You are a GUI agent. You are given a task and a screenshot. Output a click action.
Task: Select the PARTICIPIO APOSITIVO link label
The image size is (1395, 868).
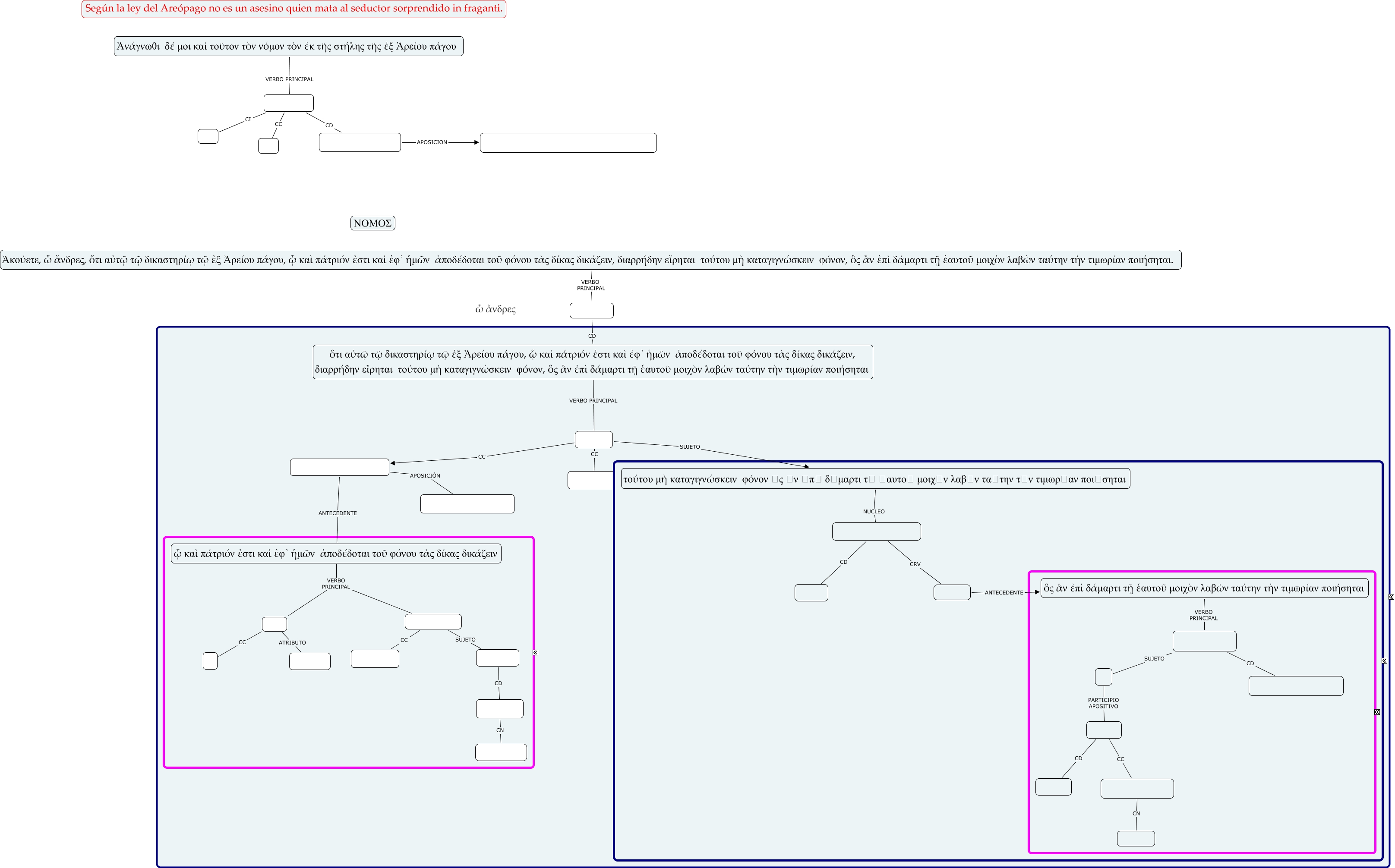pyautogui.click(x=1103, y=703)
